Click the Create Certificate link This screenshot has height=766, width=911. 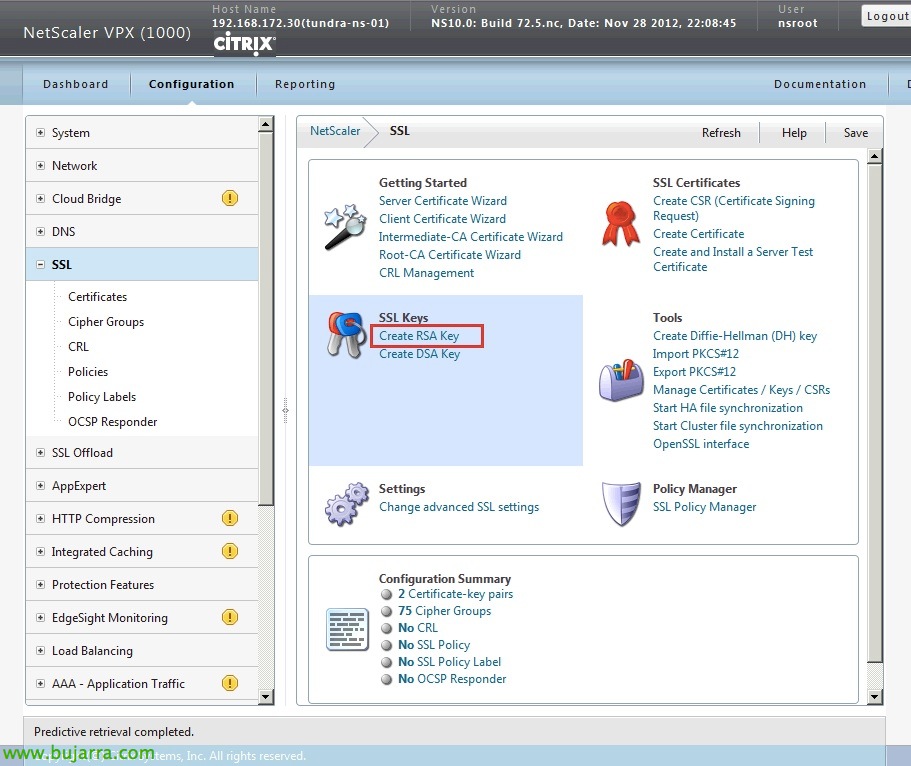pyautogui.click(x=698, y=234)
